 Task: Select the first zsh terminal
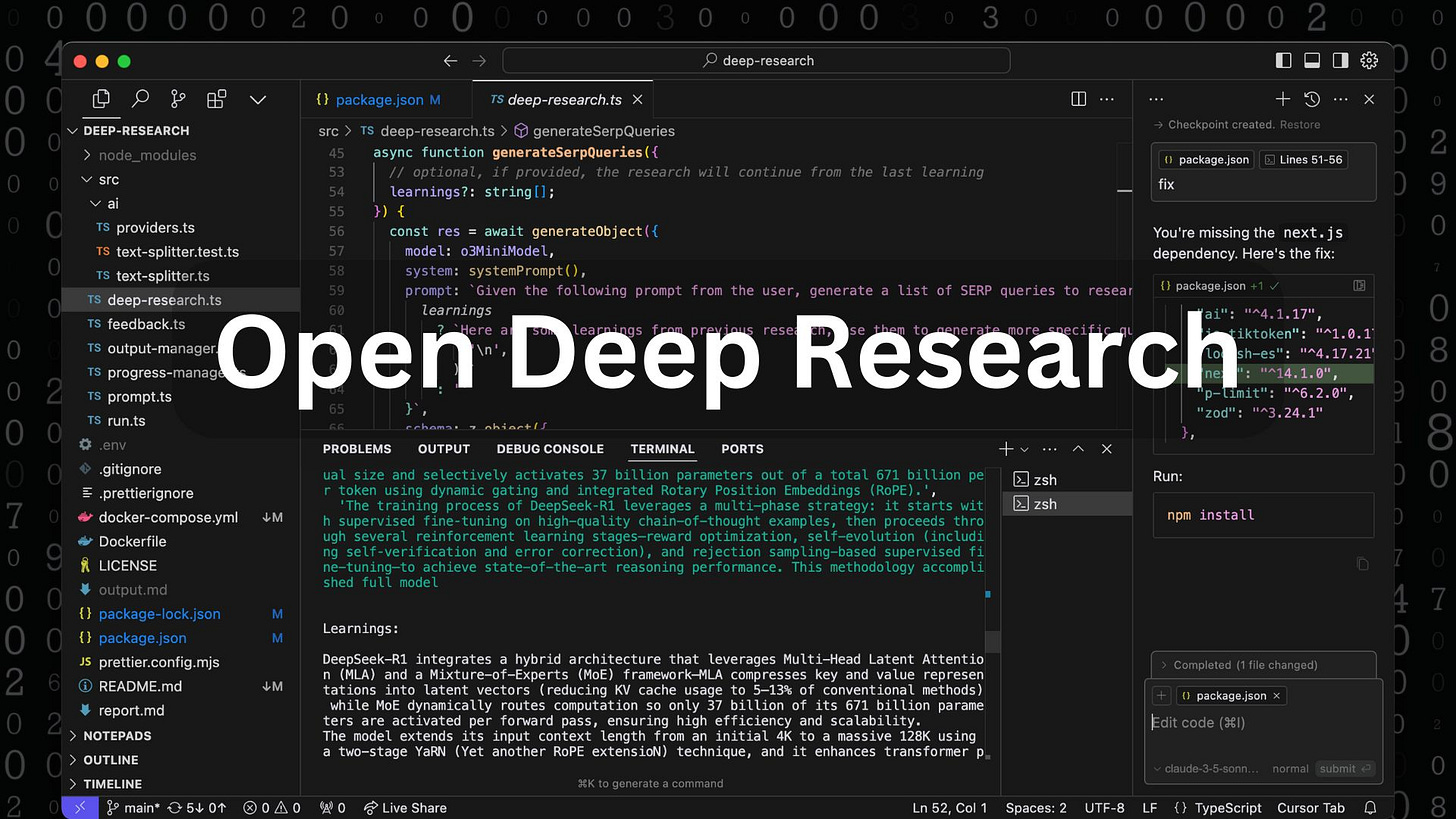tap(1066, 480)
